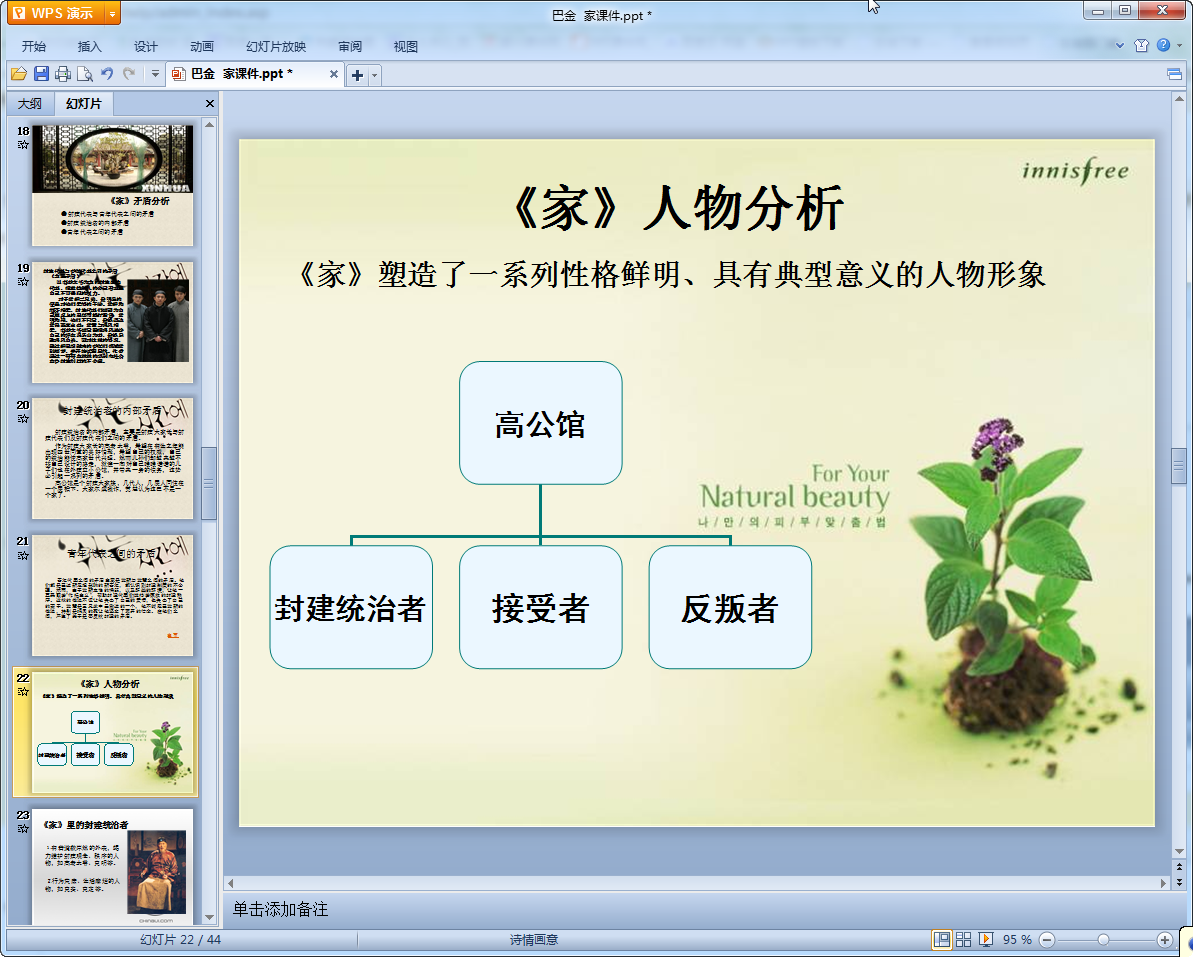Click animation star icon under slide 18 number
Screen dimensions: 1193x957
click(23, 145)
